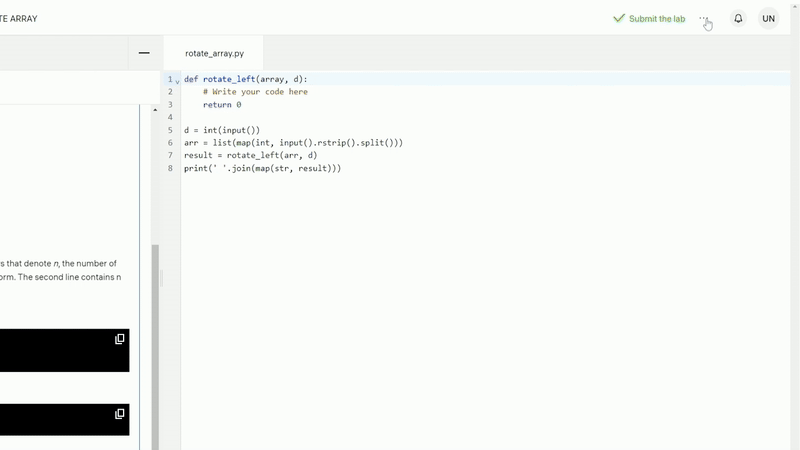Copy the second black code block
The image size is (800, 450).
coord(119,414)
